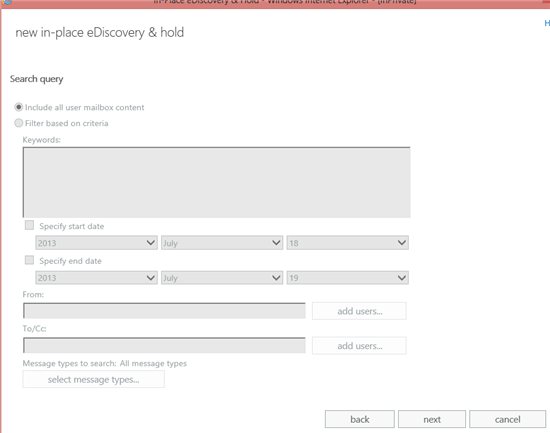Click the 'To/Cc:' label

point(34,329)
